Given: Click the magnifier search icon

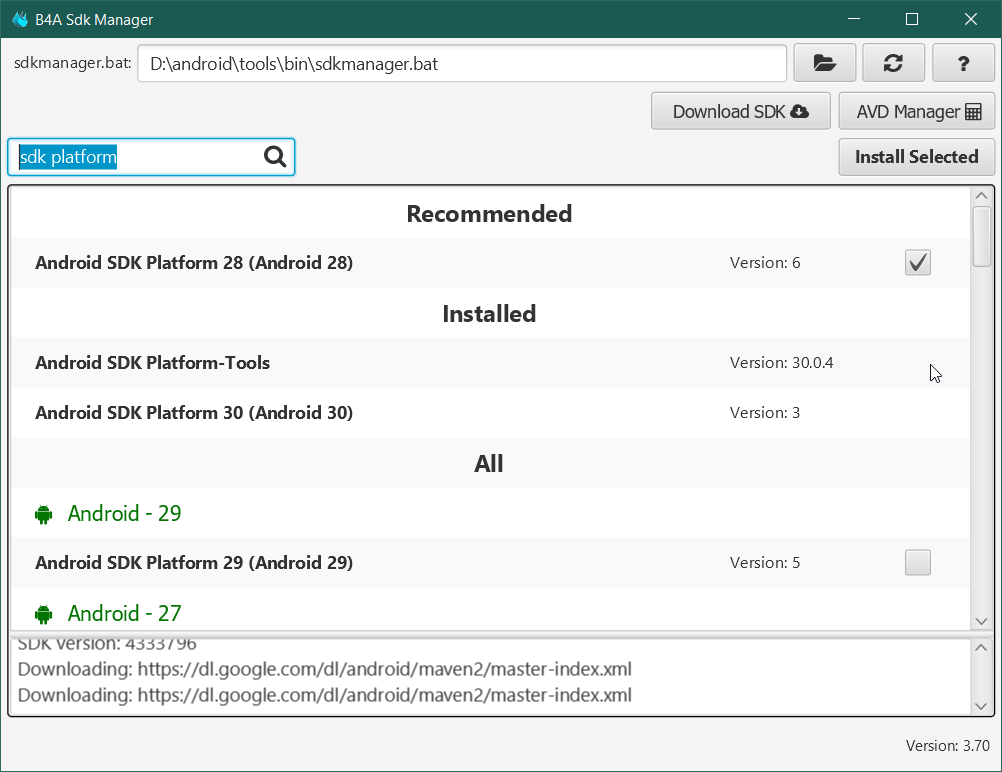Looking at the screenshot, I should [x=275, y=157].
